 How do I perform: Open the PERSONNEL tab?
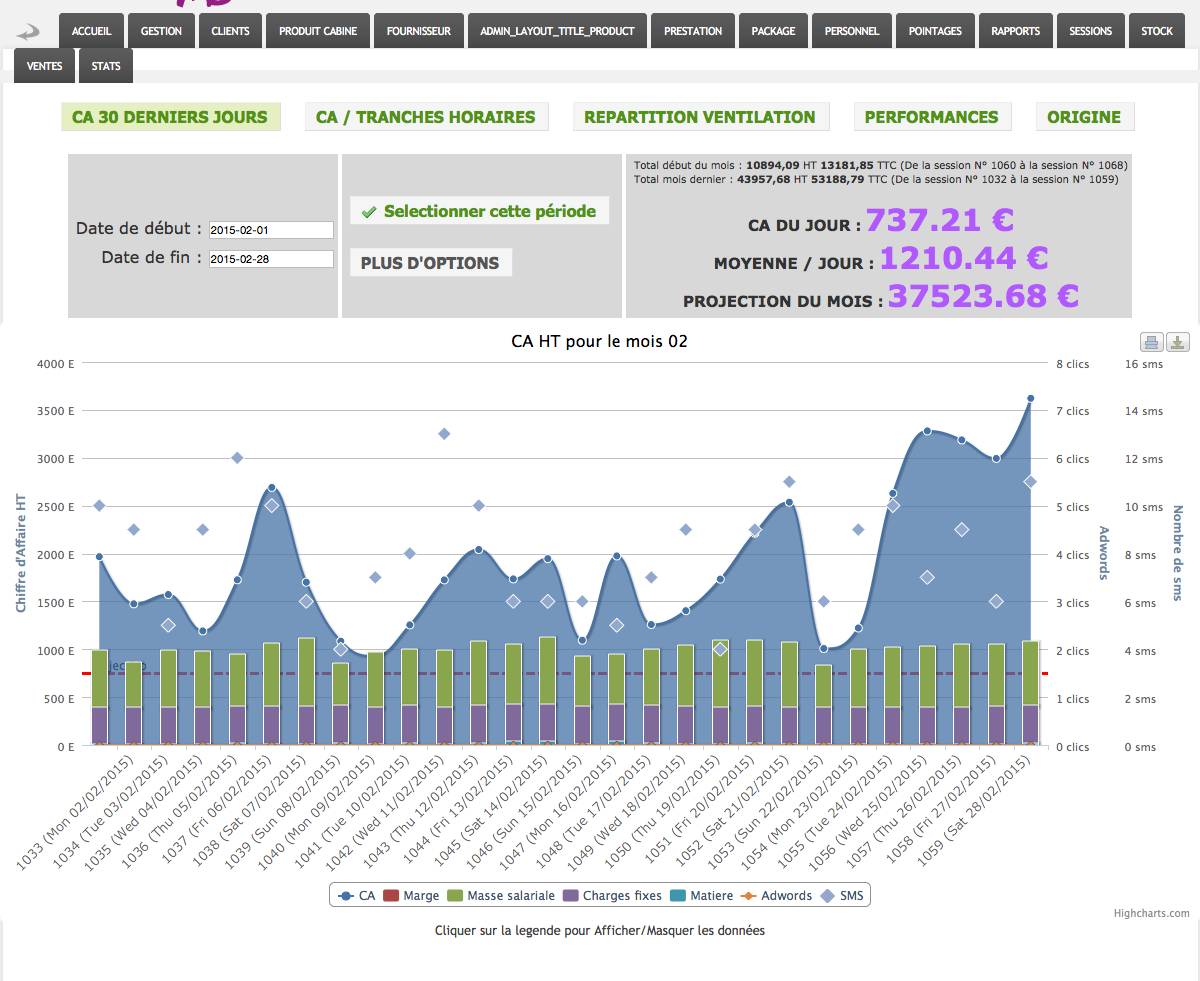click(852, 31)
